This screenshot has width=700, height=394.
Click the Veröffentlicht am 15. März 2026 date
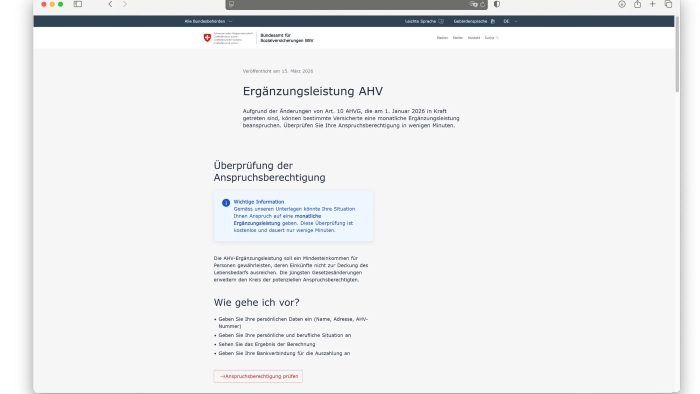278,71
